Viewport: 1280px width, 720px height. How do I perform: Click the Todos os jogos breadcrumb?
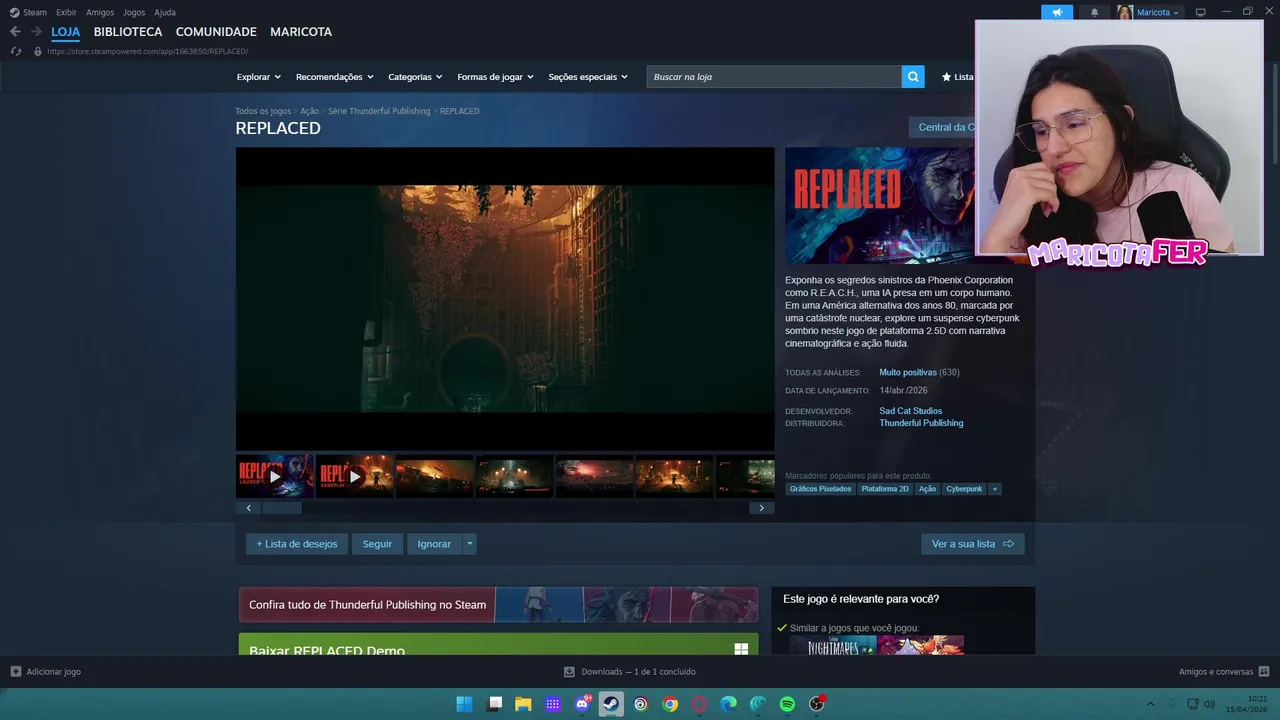click(263, 111)
